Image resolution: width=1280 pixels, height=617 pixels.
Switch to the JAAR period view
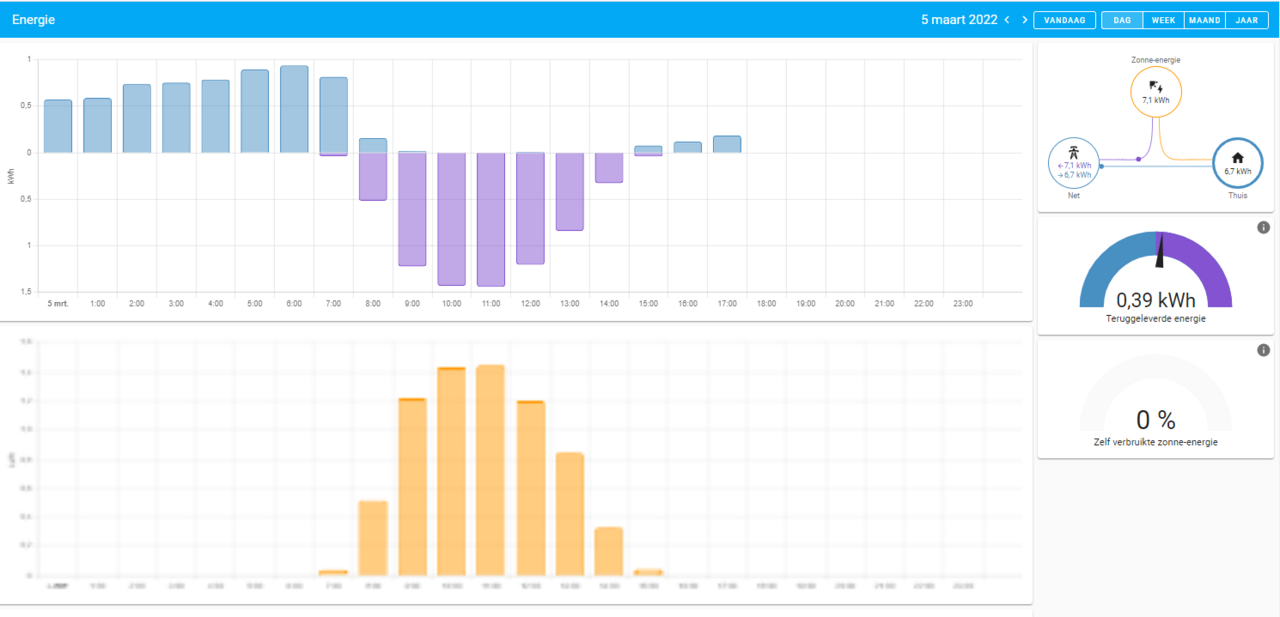pos(1247,20)
